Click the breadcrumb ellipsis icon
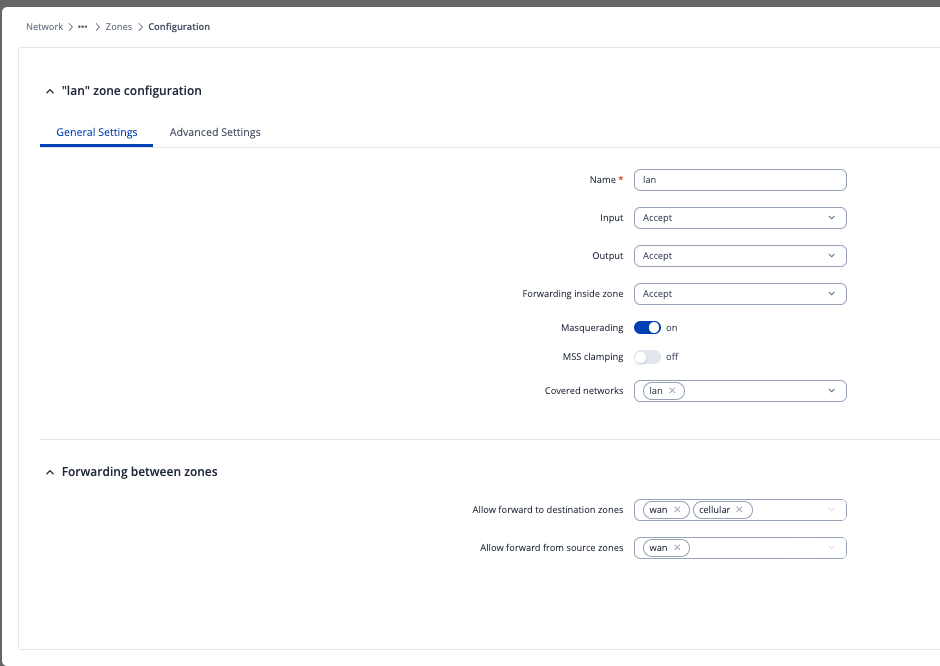Screen dimensions: 940x666 click(83, 27)
